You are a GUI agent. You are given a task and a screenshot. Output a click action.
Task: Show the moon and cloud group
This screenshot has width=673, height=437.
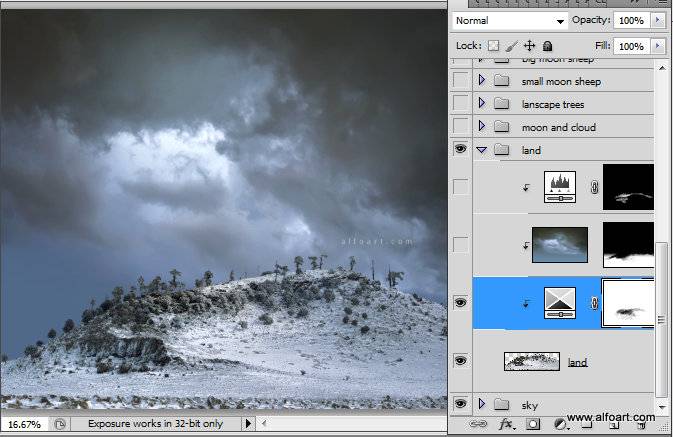click(x=460, y=127)
